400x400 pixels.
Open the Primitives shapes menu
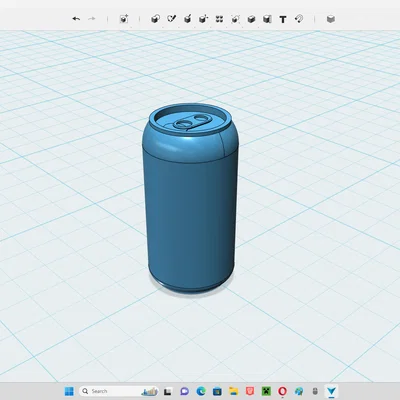coord(155,19)
